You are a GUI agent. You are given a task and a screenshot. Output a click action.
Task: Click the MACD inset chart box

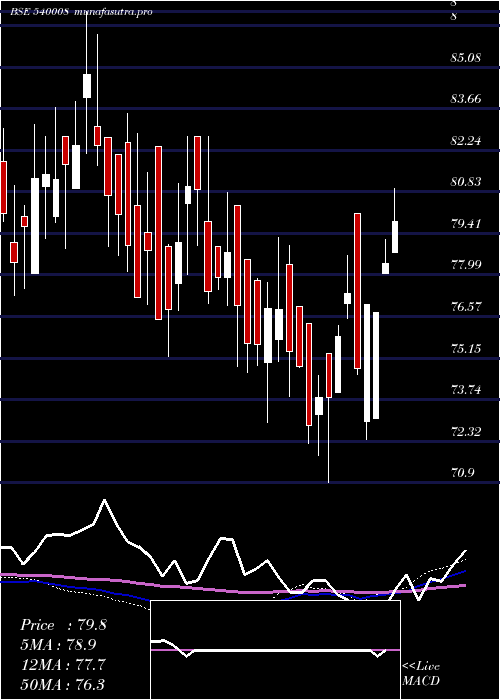point(275,650)
